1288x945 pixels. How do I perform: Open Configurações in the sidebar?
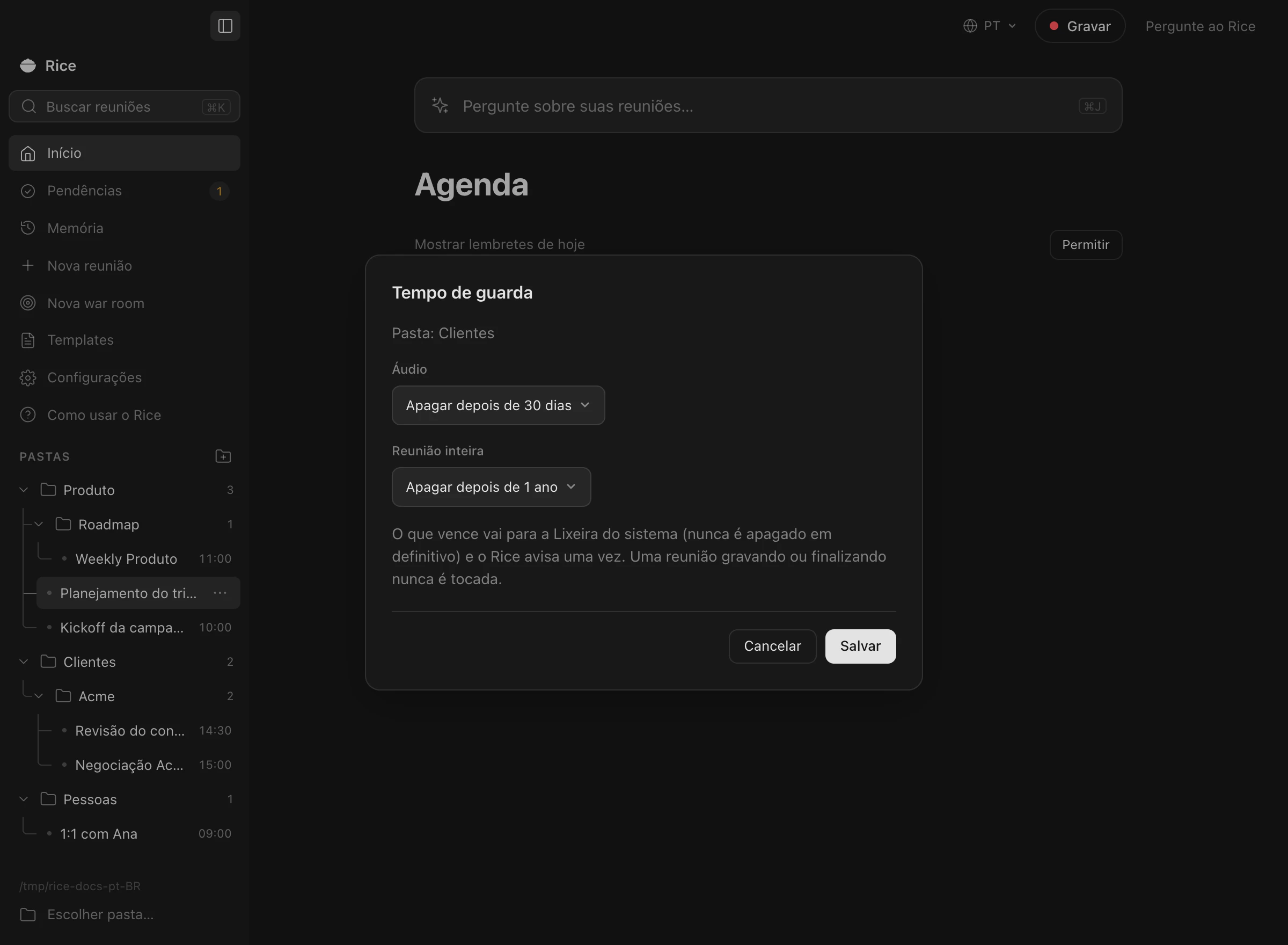tap(125, 377)
